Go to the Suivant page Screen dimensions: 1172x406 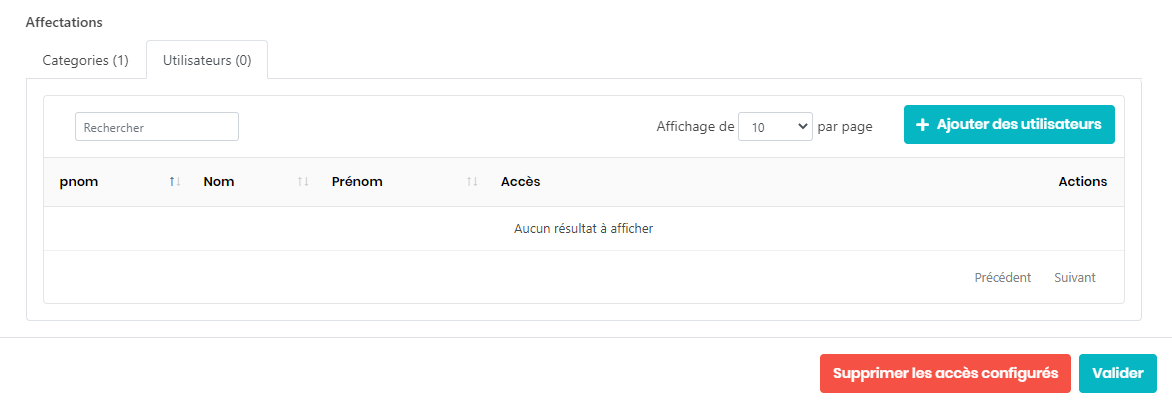(x=1075, y=278)
